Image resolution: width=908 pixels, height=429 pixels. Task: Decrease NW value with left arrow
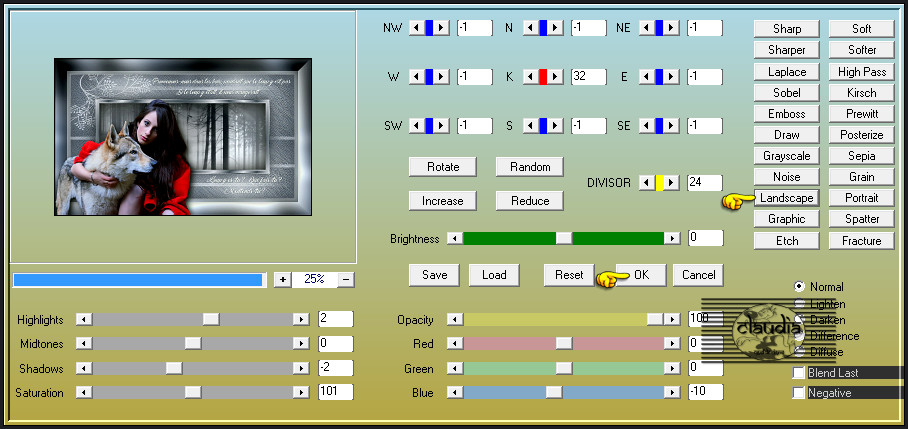click(416, 28)
